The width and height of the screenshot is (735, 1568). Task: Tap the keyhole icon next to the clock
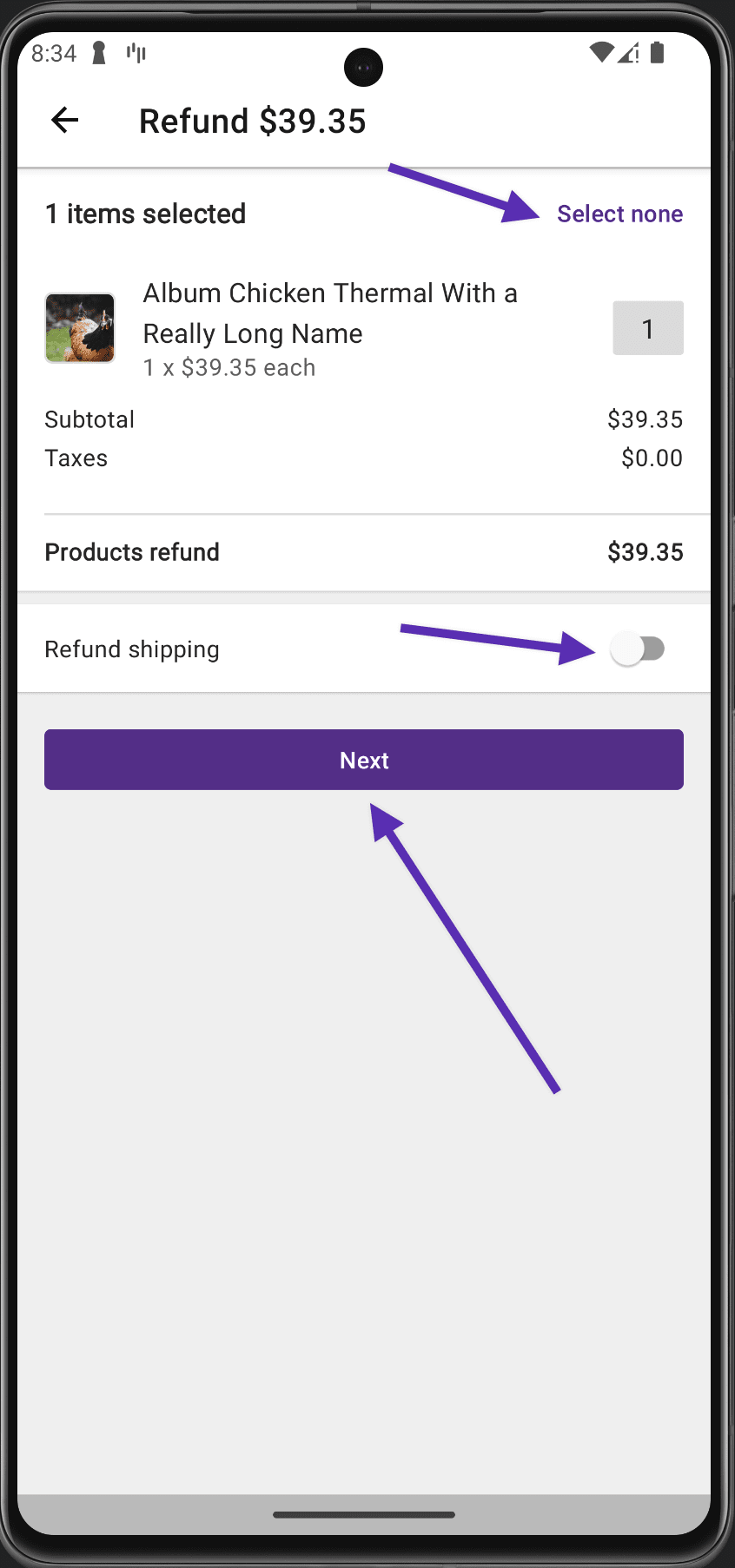coord(99,53)
